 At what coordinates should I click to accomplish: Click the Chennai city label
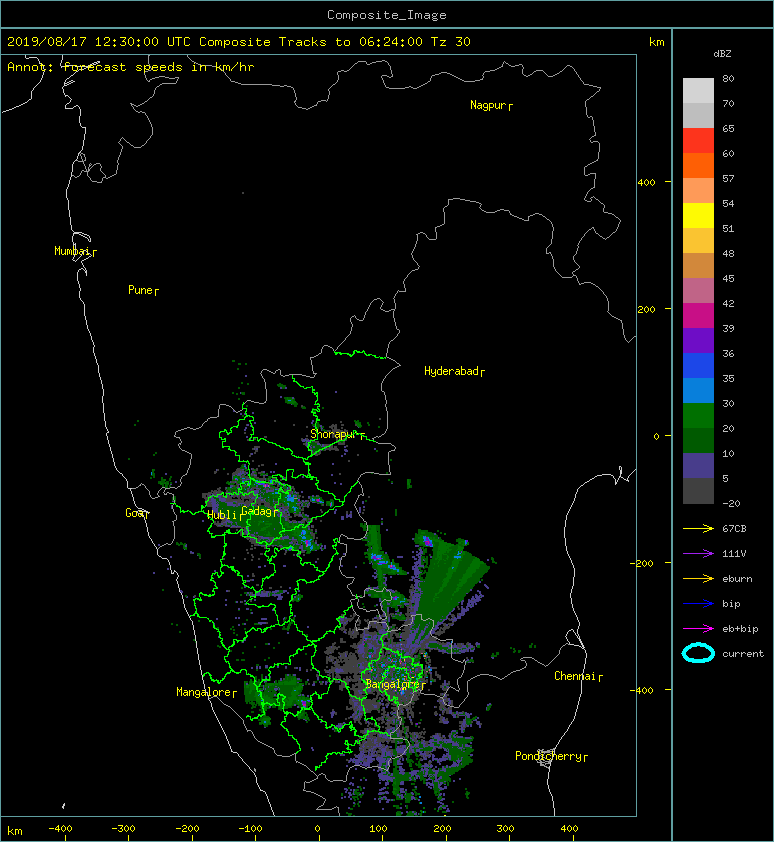pyautogui.click(x=575, y=676)
